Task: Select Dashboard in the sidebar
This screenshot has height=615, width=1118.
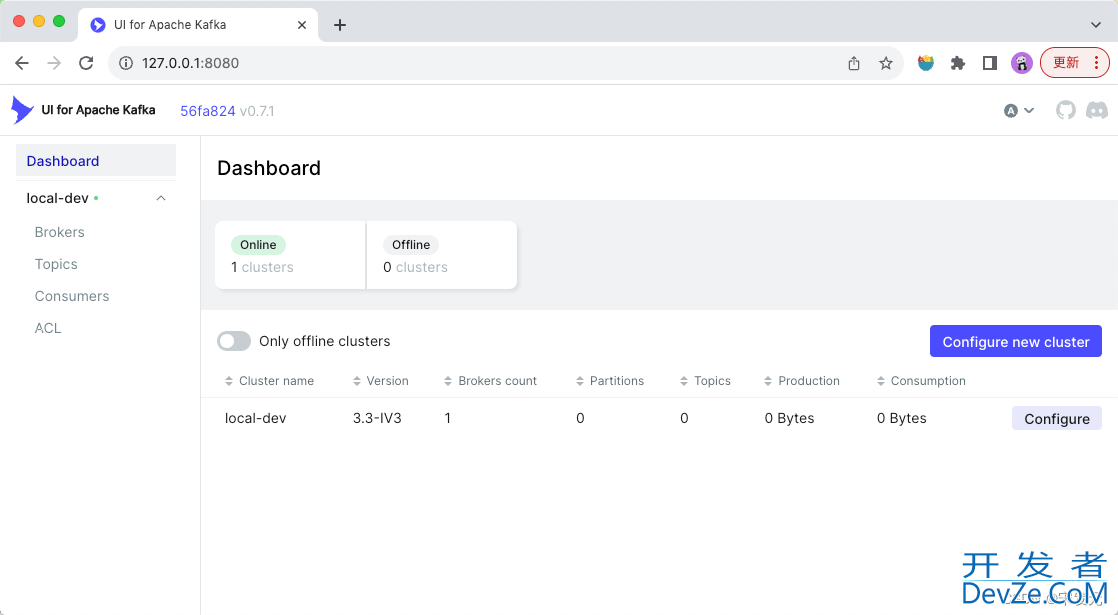Action: [x=96, y=161]
